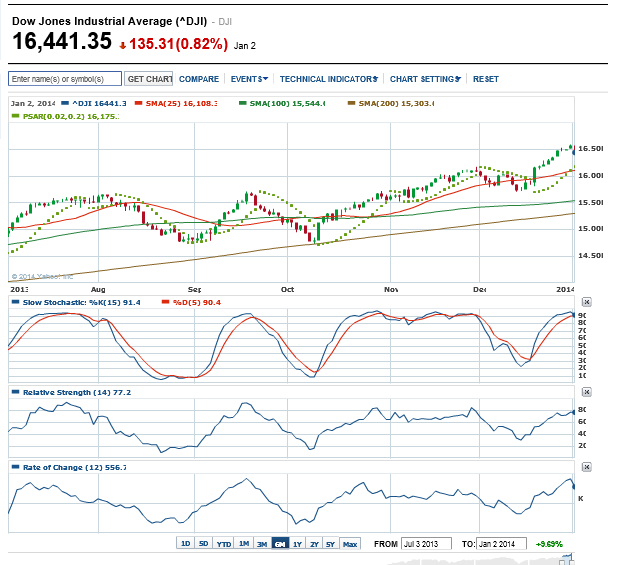This screenshot has height=565, width=625.
Task: Click the Relative Strength (14) label
Action: click(77, 392)
